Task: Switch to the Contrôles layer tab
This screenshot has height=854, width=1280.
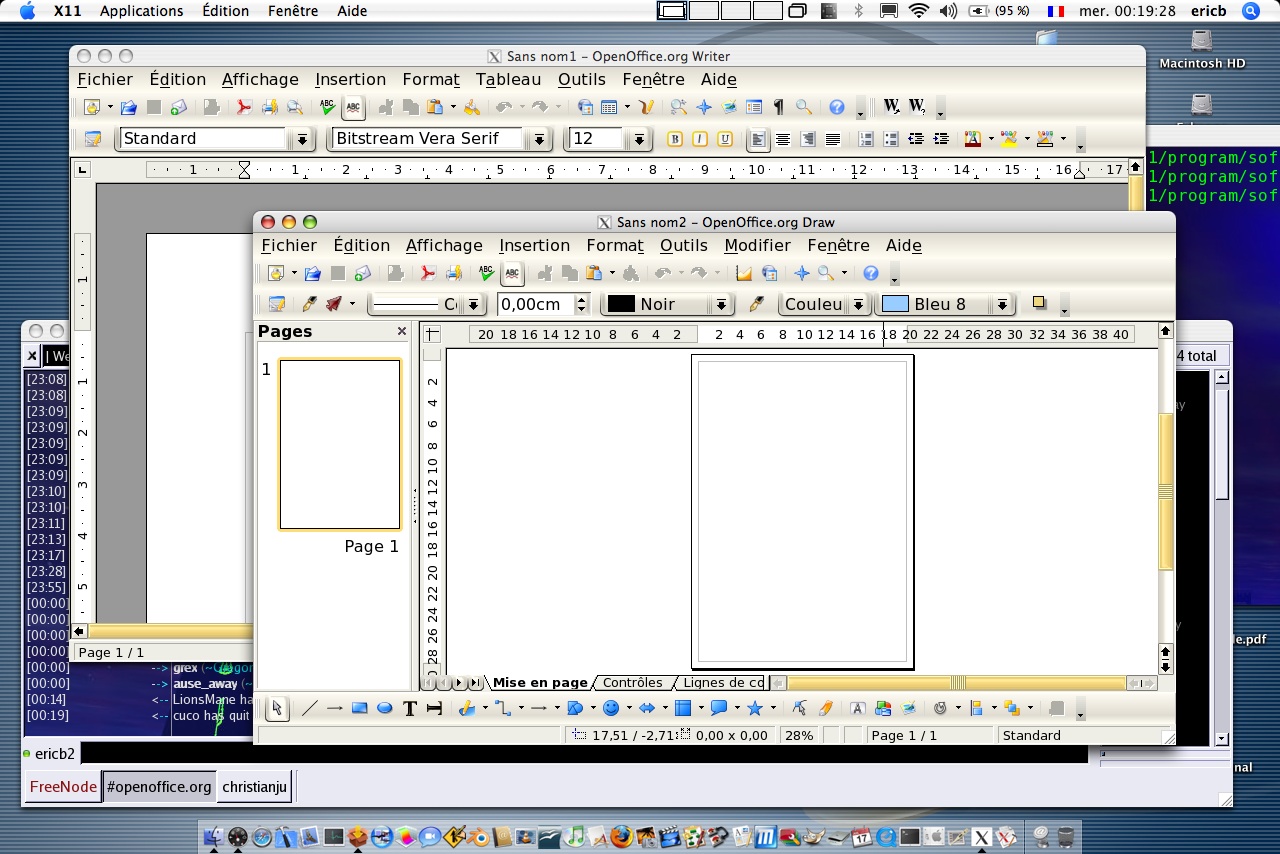Action: pos(632,683)
